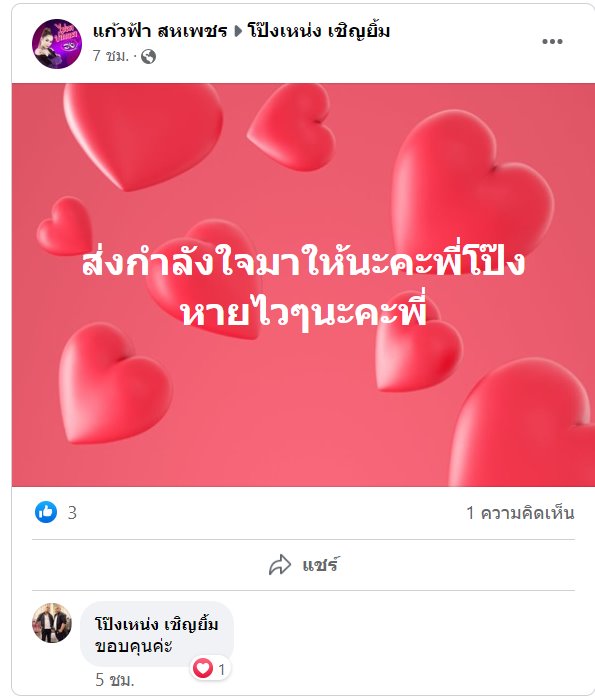Click the ส่งกำลังใจมาให้นะคะพี่โป๊ง text in the image
Viewport: 595px width, 697px height.
click(x=303, y=263)
